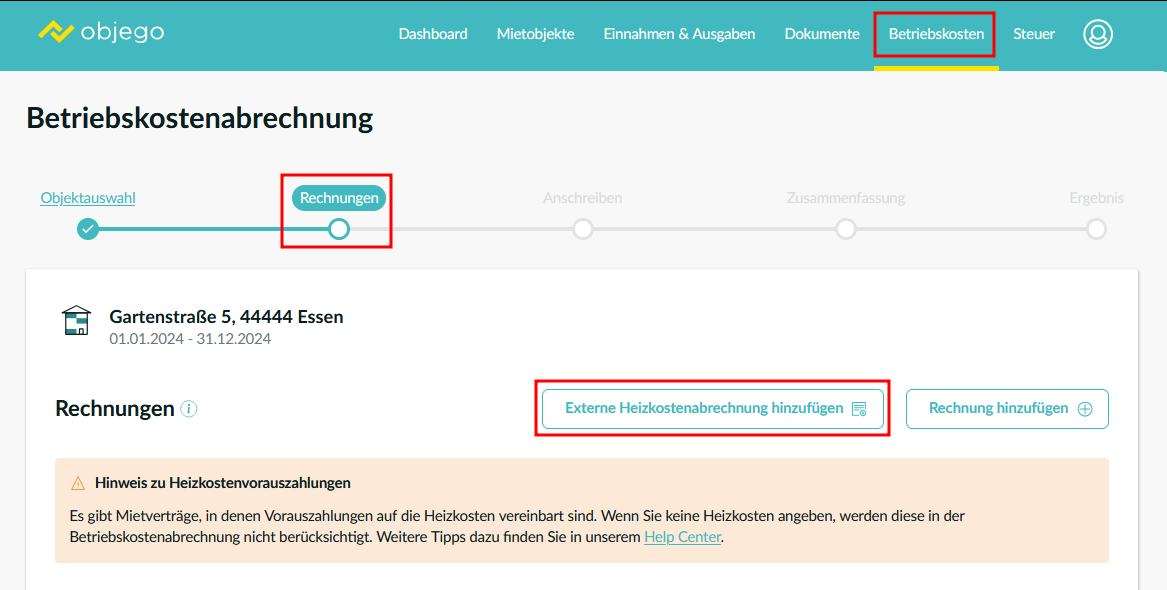The height and width of the screenshot is (590, 1167).
Task: Click the Betriebskostenabrechnung page heading
Action: coord(200,118)
